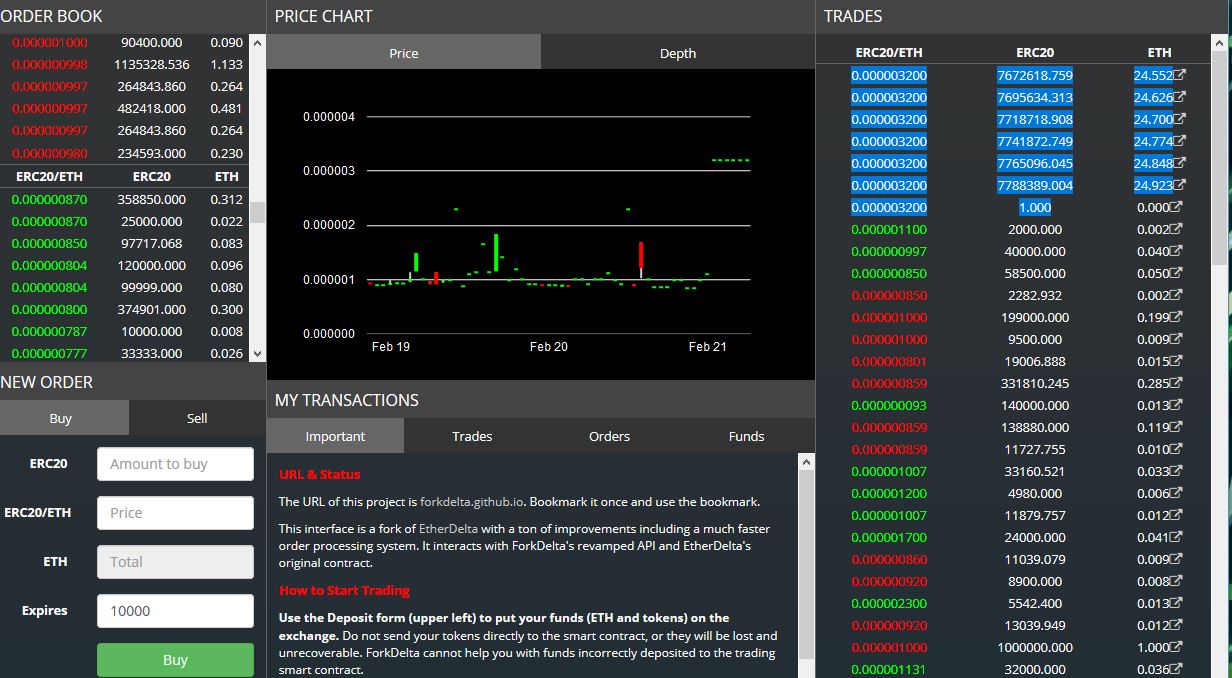Screen dimensions: 1232x678
Task: Open link icon for 0.050 ETH trade
Action: (x=1177, y=273)
